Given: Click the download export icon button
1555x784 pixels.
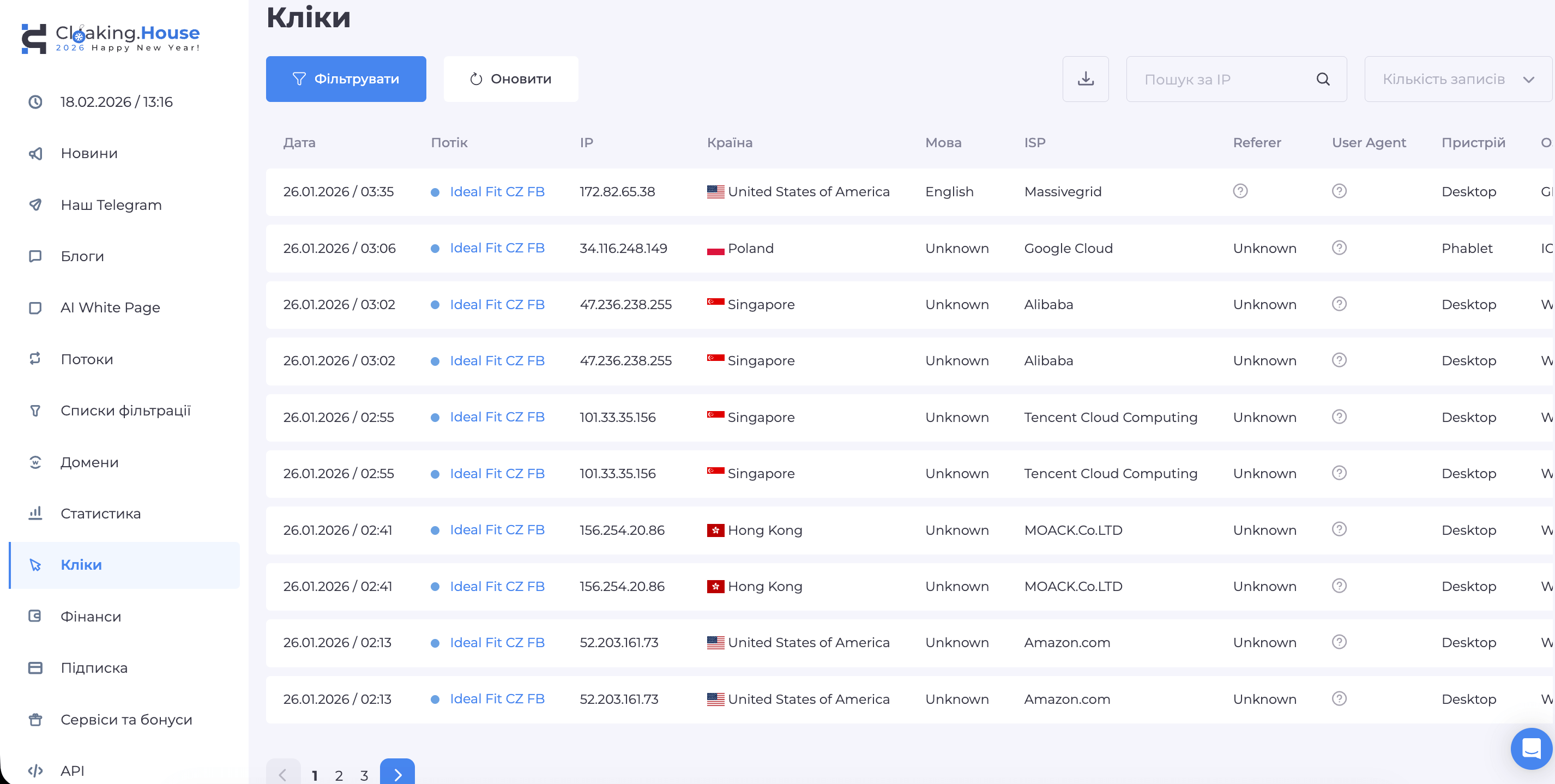Looking at the screenshot, I should tap(1086, 79).
